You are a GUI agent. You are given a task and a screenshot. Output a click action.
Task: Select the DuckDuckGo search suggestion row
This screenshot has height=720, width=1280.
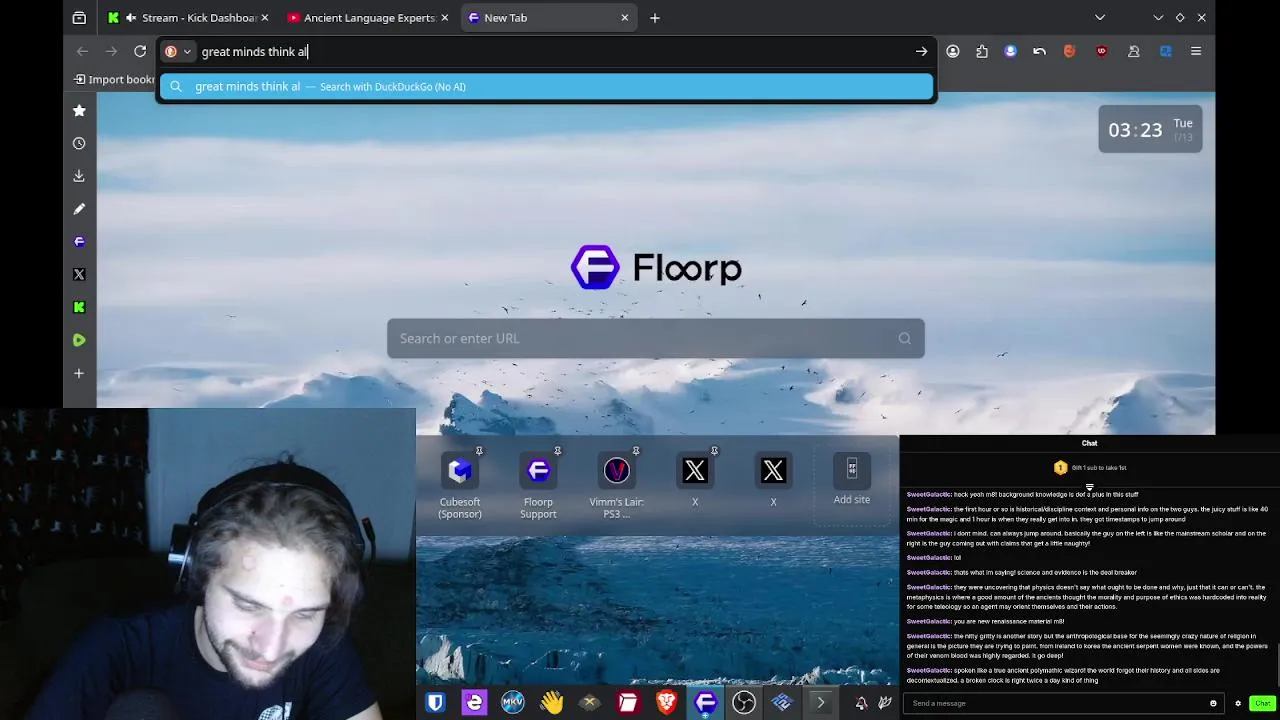coord(546,86)
